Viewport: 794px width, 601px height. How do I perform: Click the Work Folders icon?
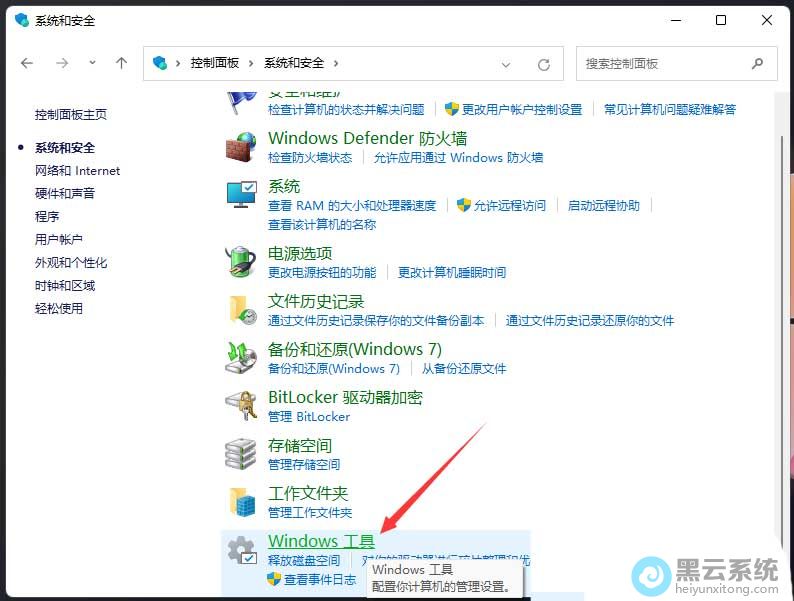tap(242, 502)
